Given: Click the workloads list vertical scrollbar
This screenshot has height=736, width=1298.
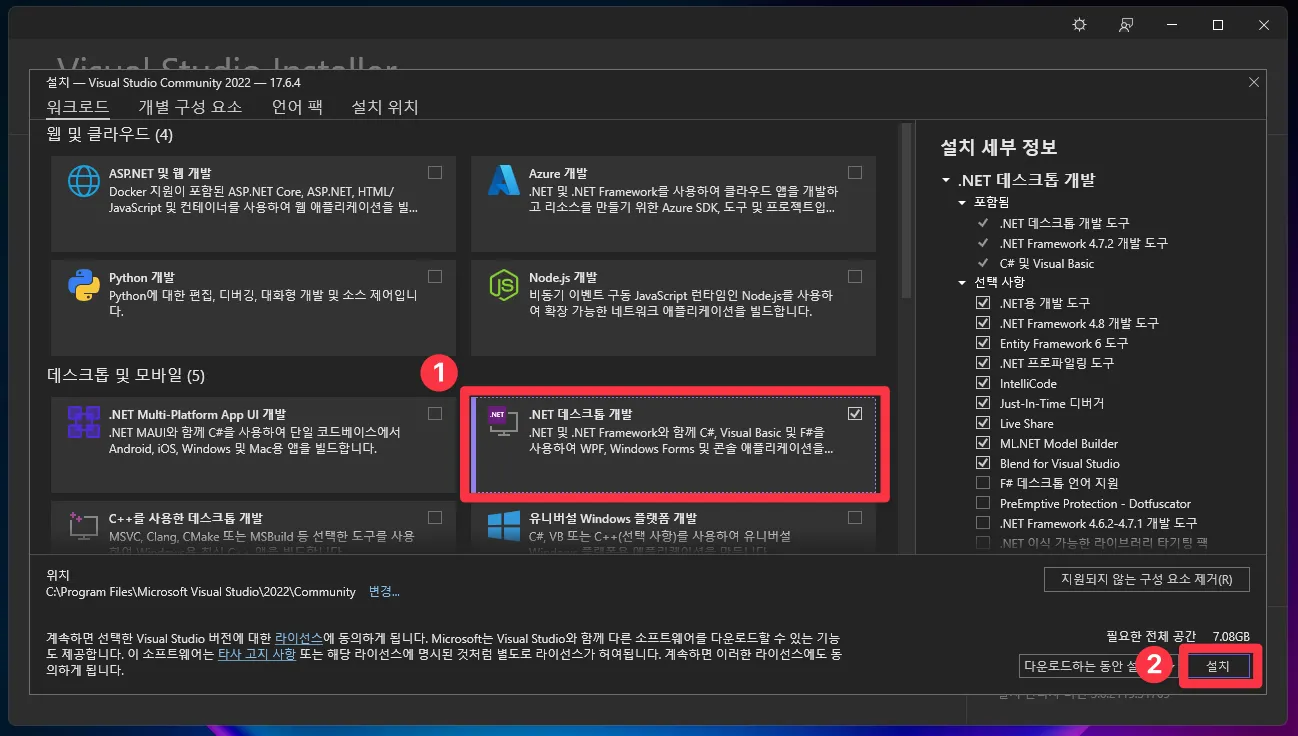Looking at the screenshot, I should pyautogui.click(x=906, y=212).
